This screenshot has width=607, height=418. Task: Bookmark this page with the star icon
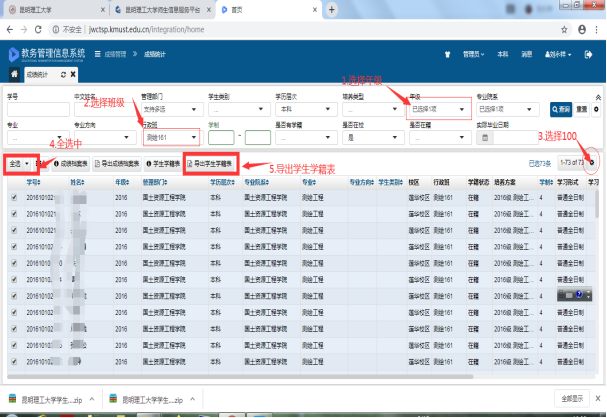point(564,30)
